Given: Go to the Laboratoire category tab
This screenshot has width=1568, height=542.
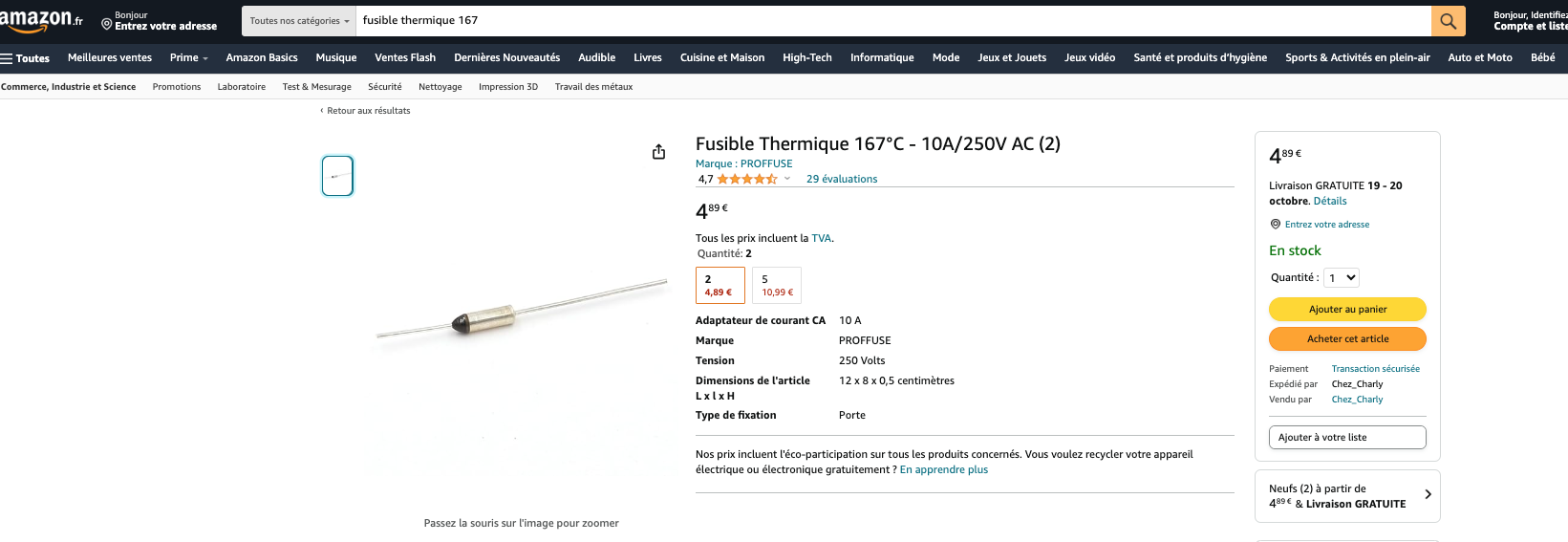Looking at the screenshot, I should [242, 87].
